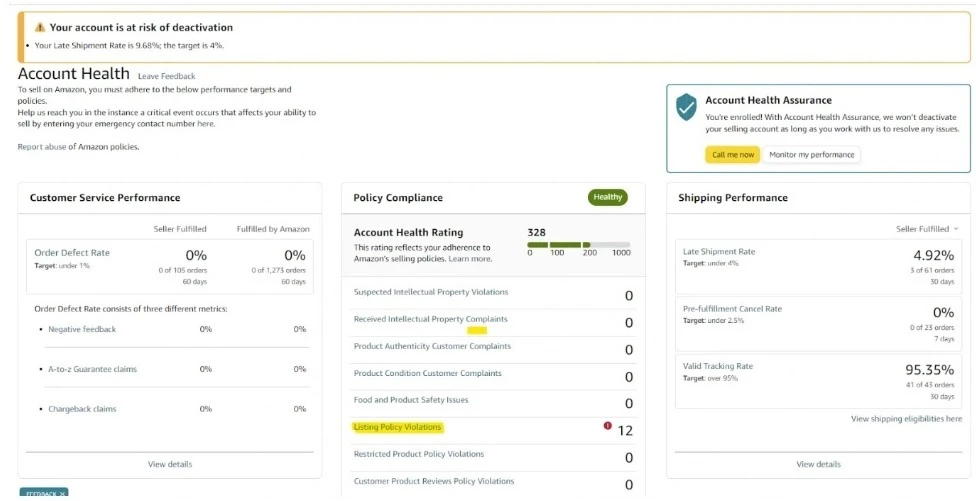
Task: Click the Seller Fulfilled column header in Customer Service
Action: [180, 229]
